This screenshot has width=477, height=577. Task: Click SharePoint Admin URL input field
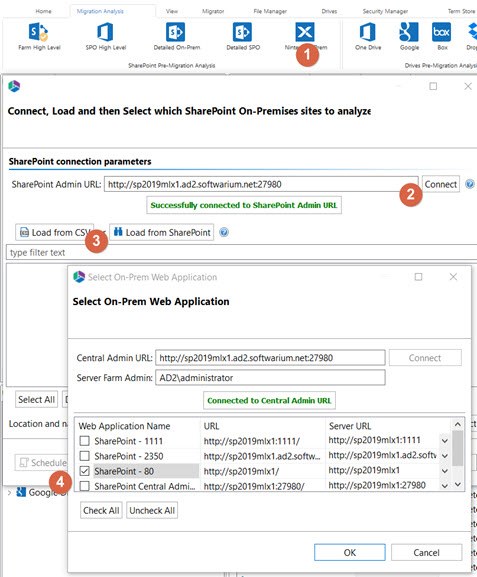pyautogui.click(x=261, y=184)
